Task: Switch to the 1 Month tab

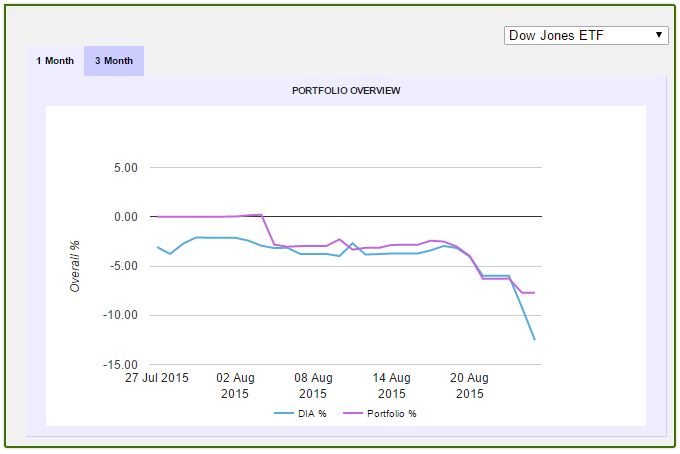Action: [55, 61]
